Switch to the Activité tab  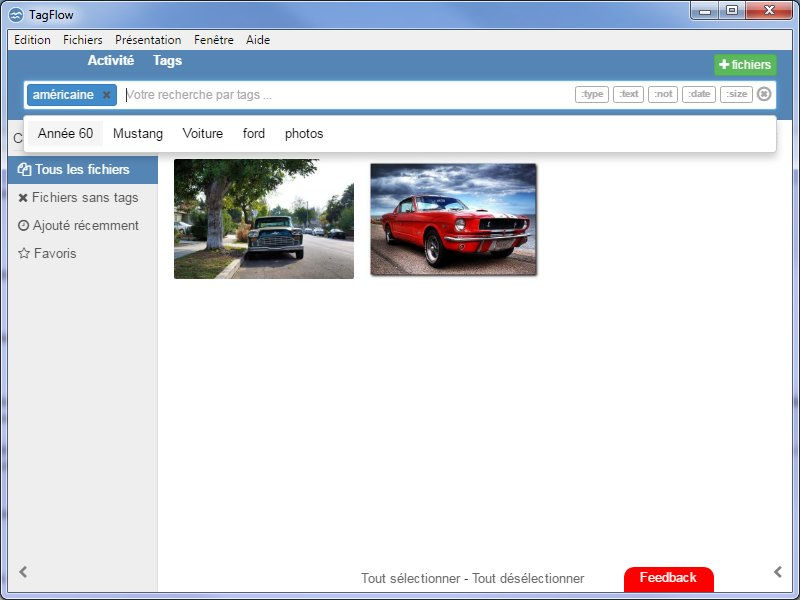pyautogui.click(x=111, y=60)
